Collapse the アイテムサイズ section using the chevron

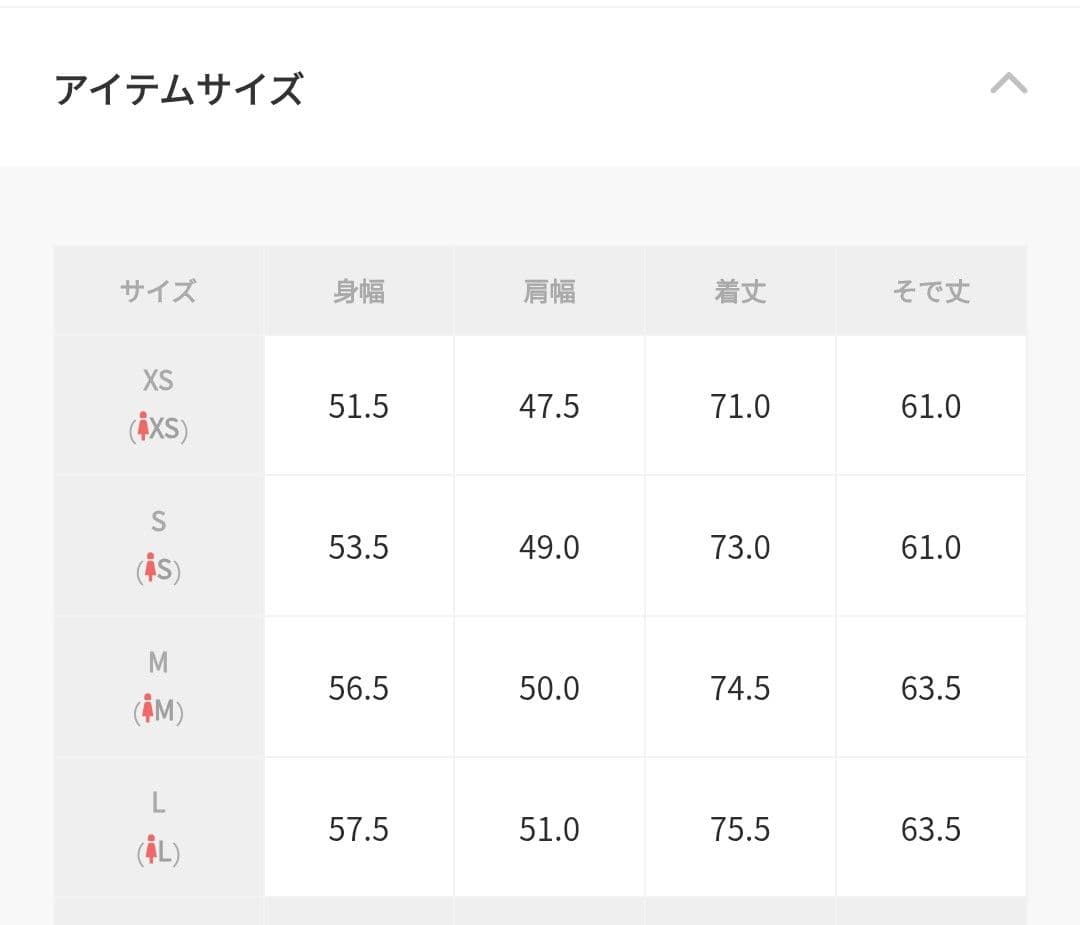point(1011,84)
